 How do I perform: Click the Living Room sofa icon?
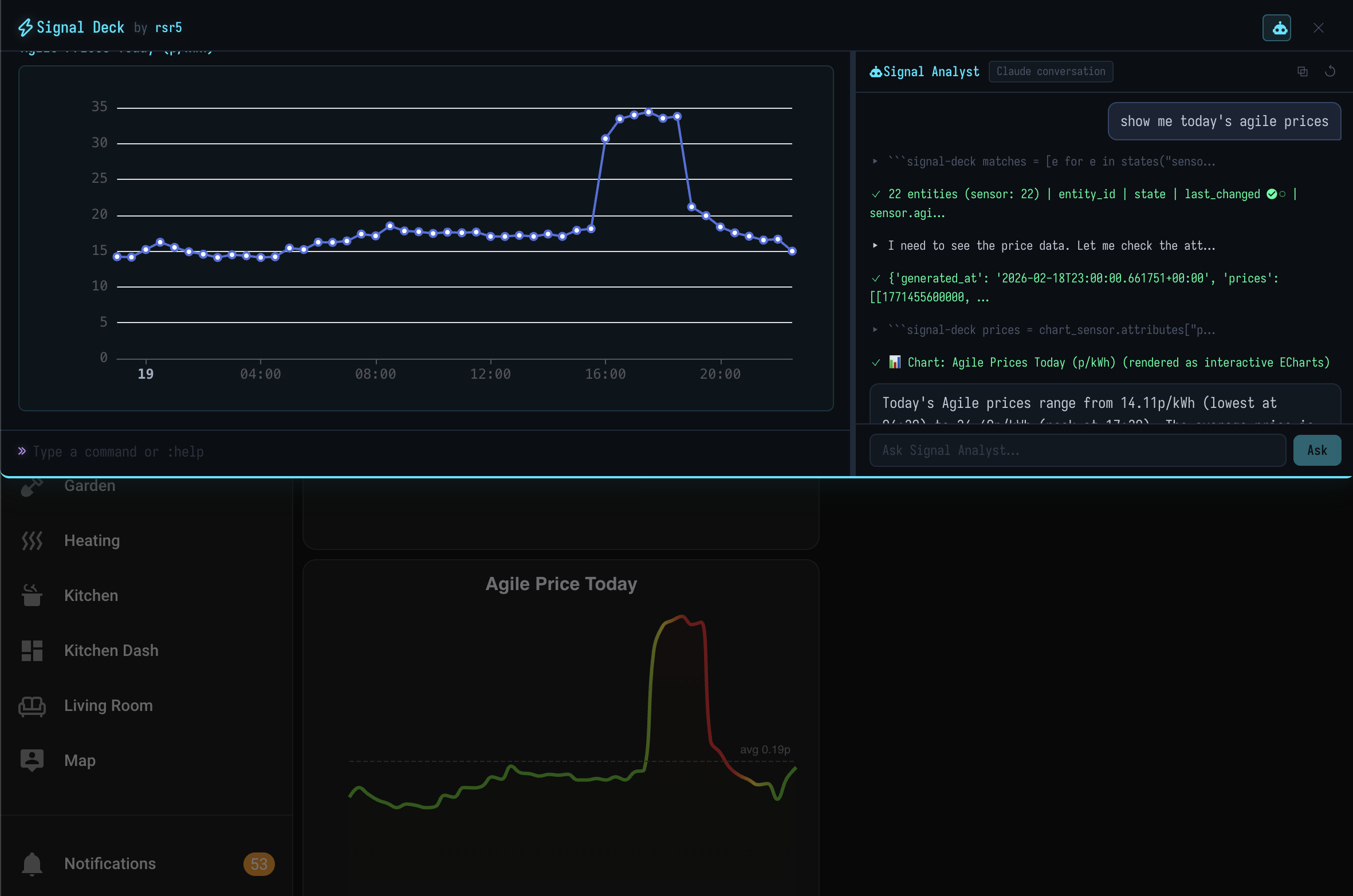pos(32,705)
